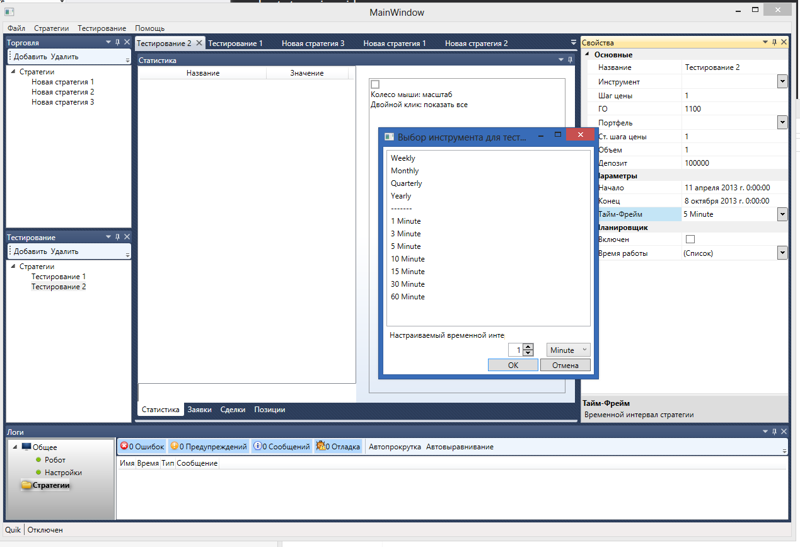Tick the checkbox above the mouse wheel hint

375,84
